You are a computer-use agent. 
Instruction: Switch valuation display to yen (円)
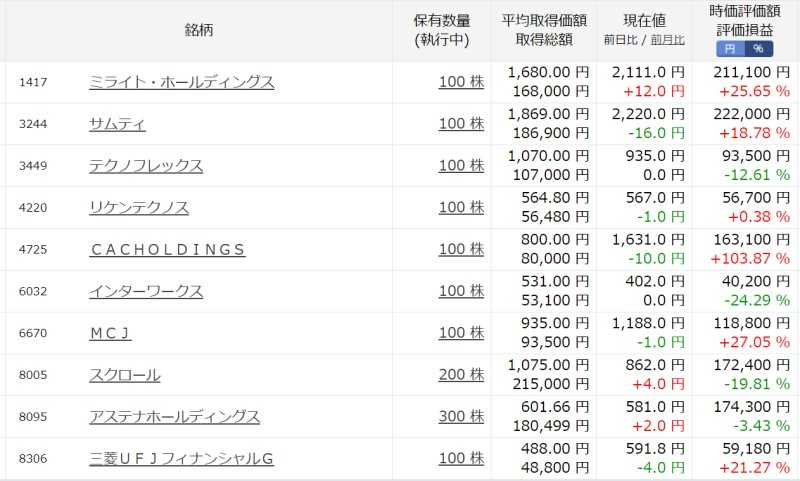pos(730,48)
